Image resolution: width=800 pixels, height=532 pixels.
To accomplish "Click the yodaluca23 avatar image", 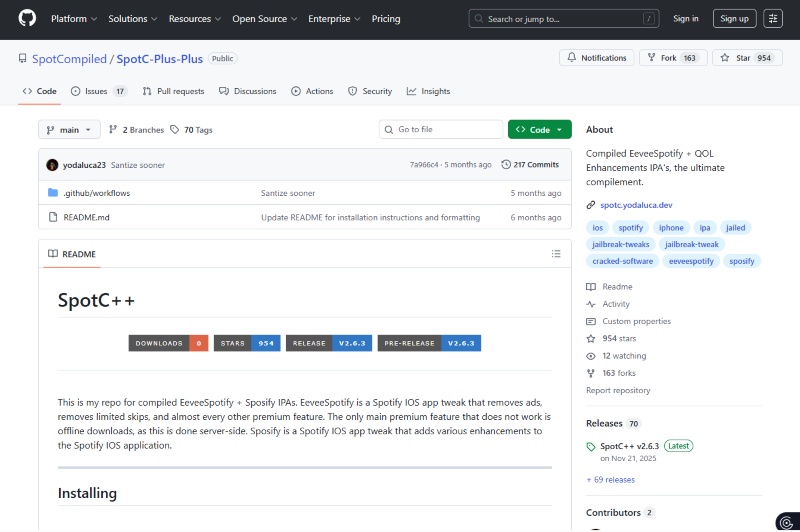I will tap(52, 165).
